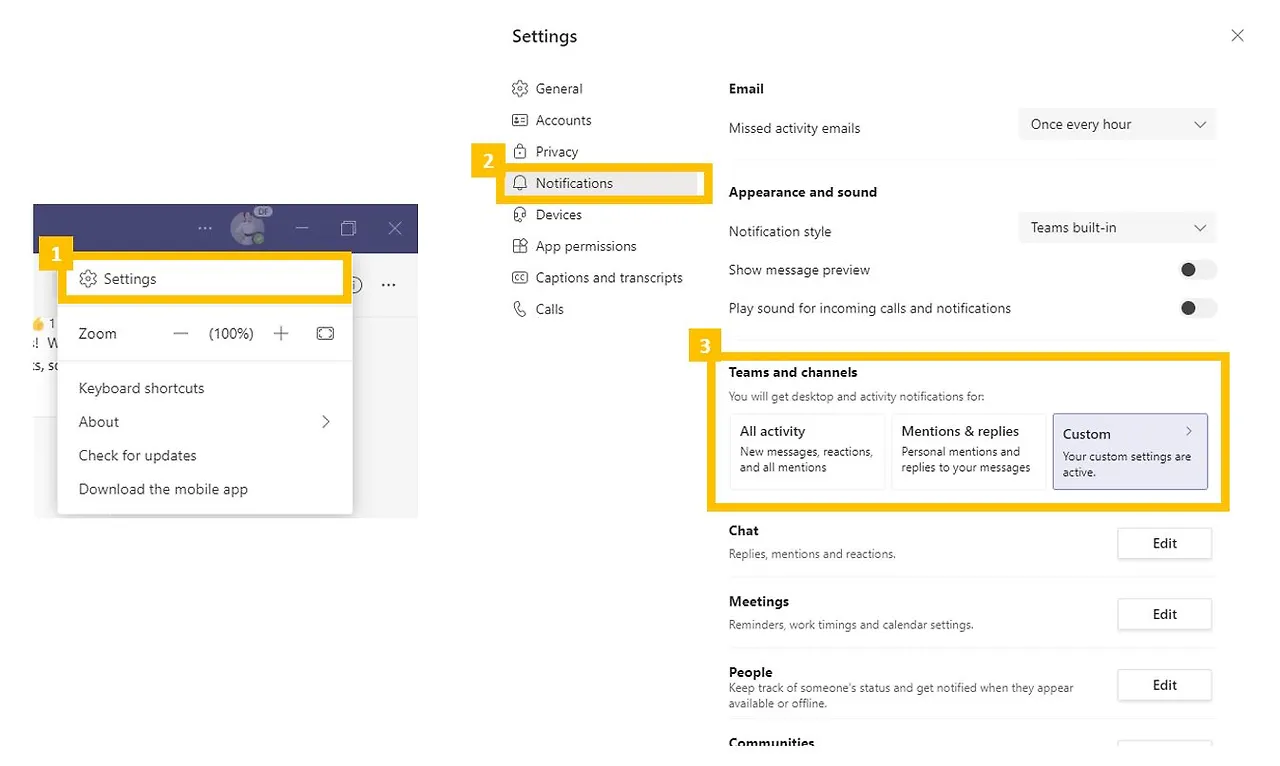Screen dimensions: 1280x766
Task: Open the Custom notifications card chevron
Action: coord(1189,431)
